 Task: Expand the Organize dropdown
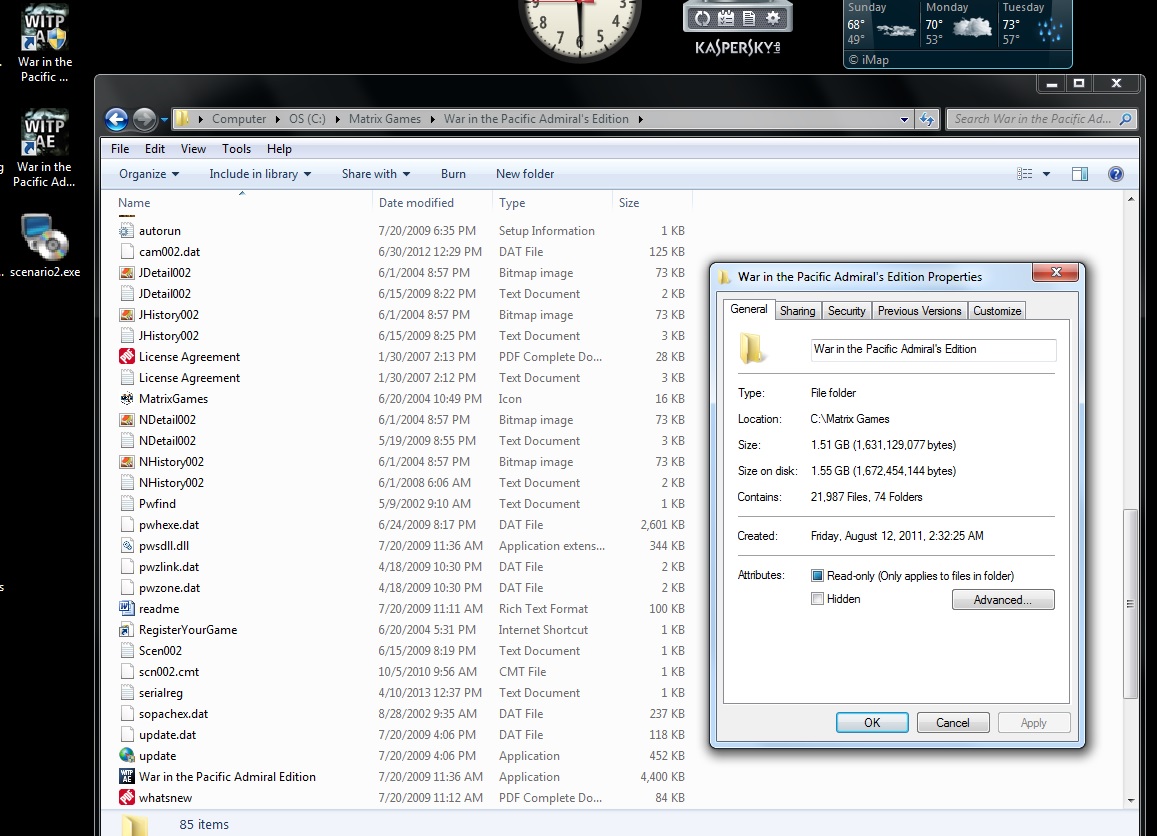(x=149, y=174)
